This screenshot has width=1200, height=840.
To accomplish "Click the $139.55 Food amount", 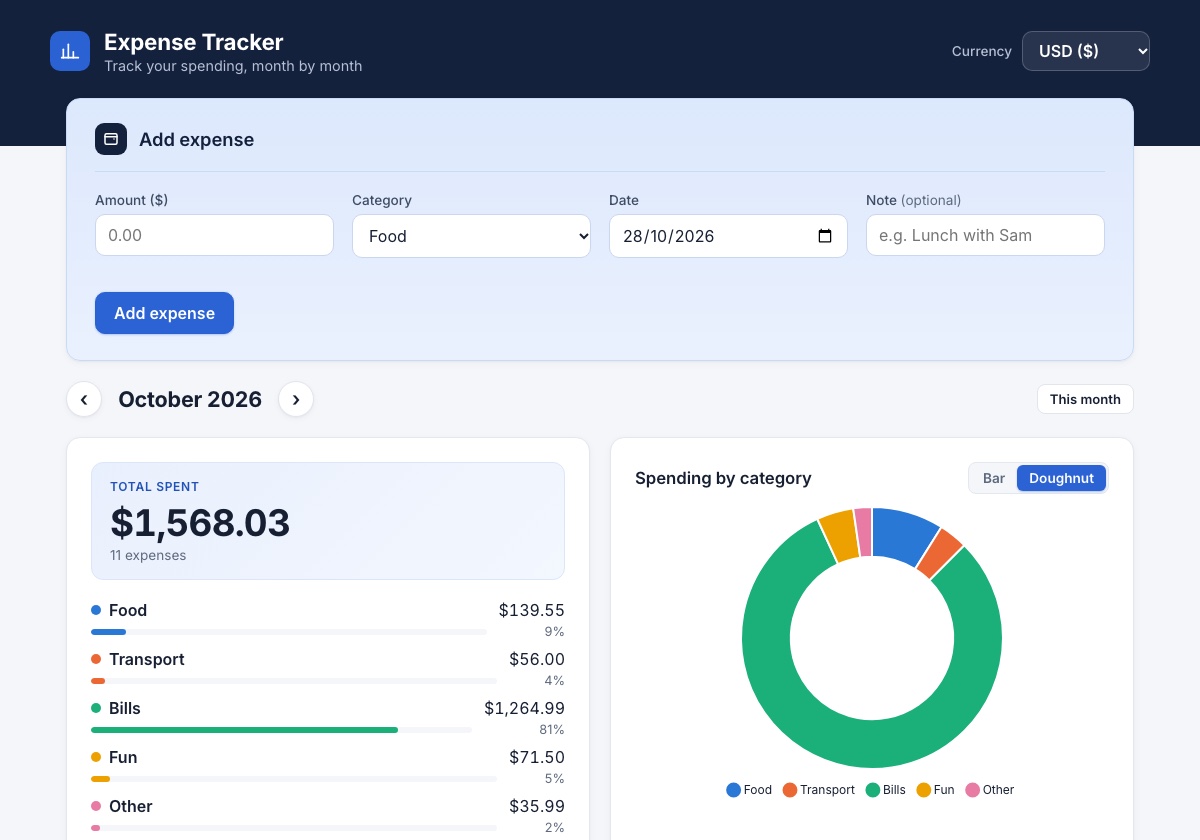I will 532,610.
